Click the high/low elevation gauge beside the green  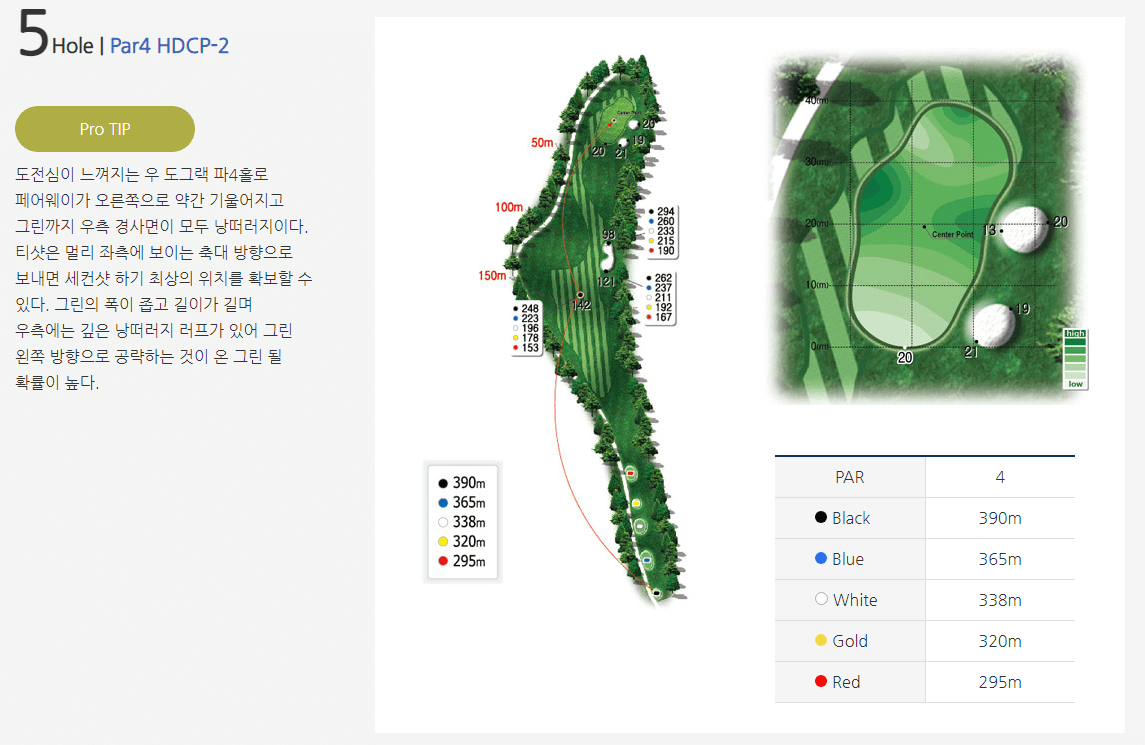[x=1074, y=352]
